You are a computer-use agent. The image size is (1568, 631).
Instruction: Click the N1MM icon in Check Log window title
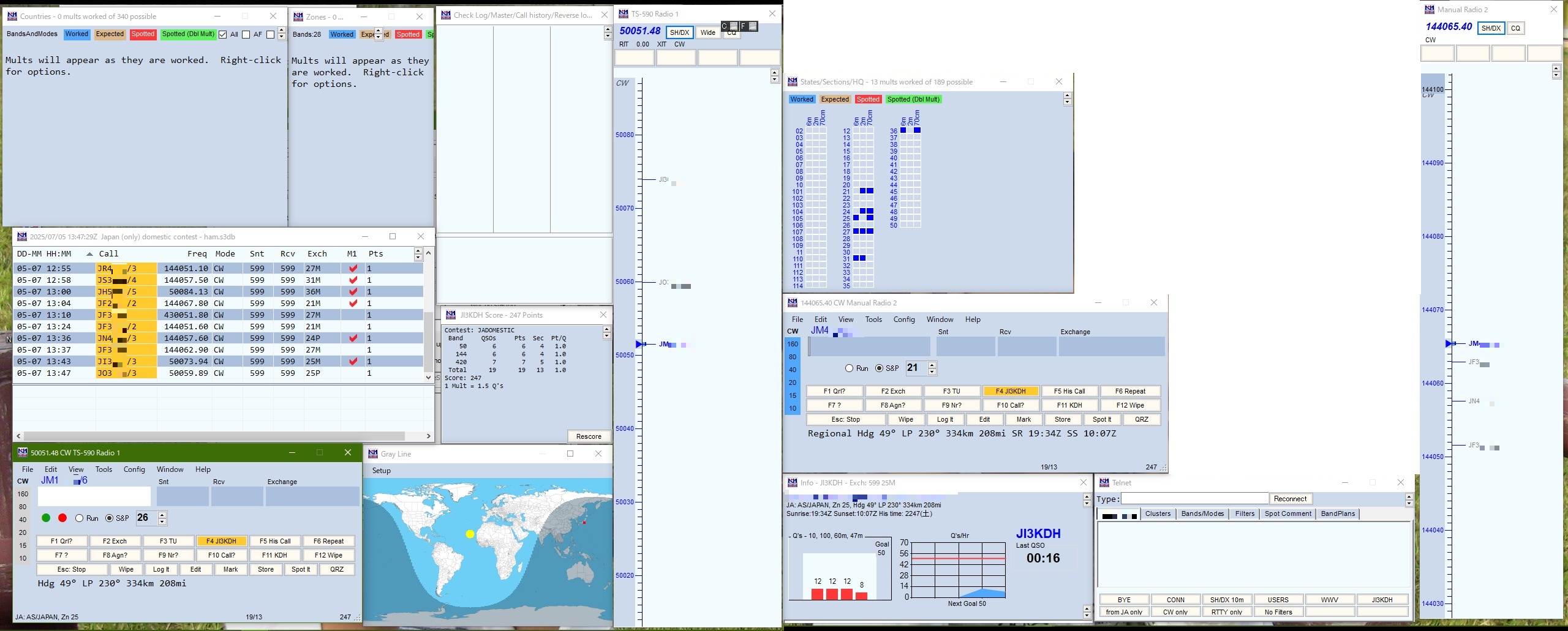point(445,15)
